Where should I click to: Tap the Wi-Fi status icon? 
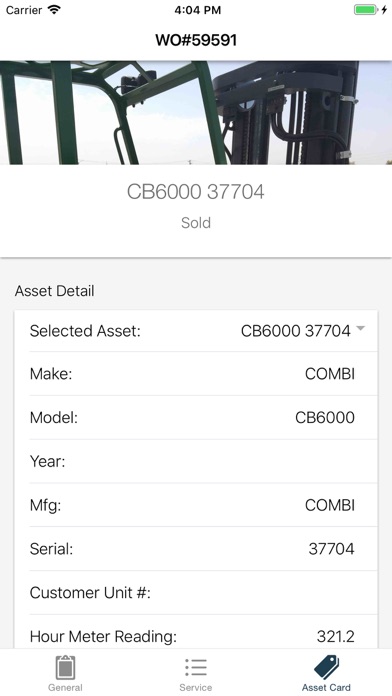coord(54,10)
